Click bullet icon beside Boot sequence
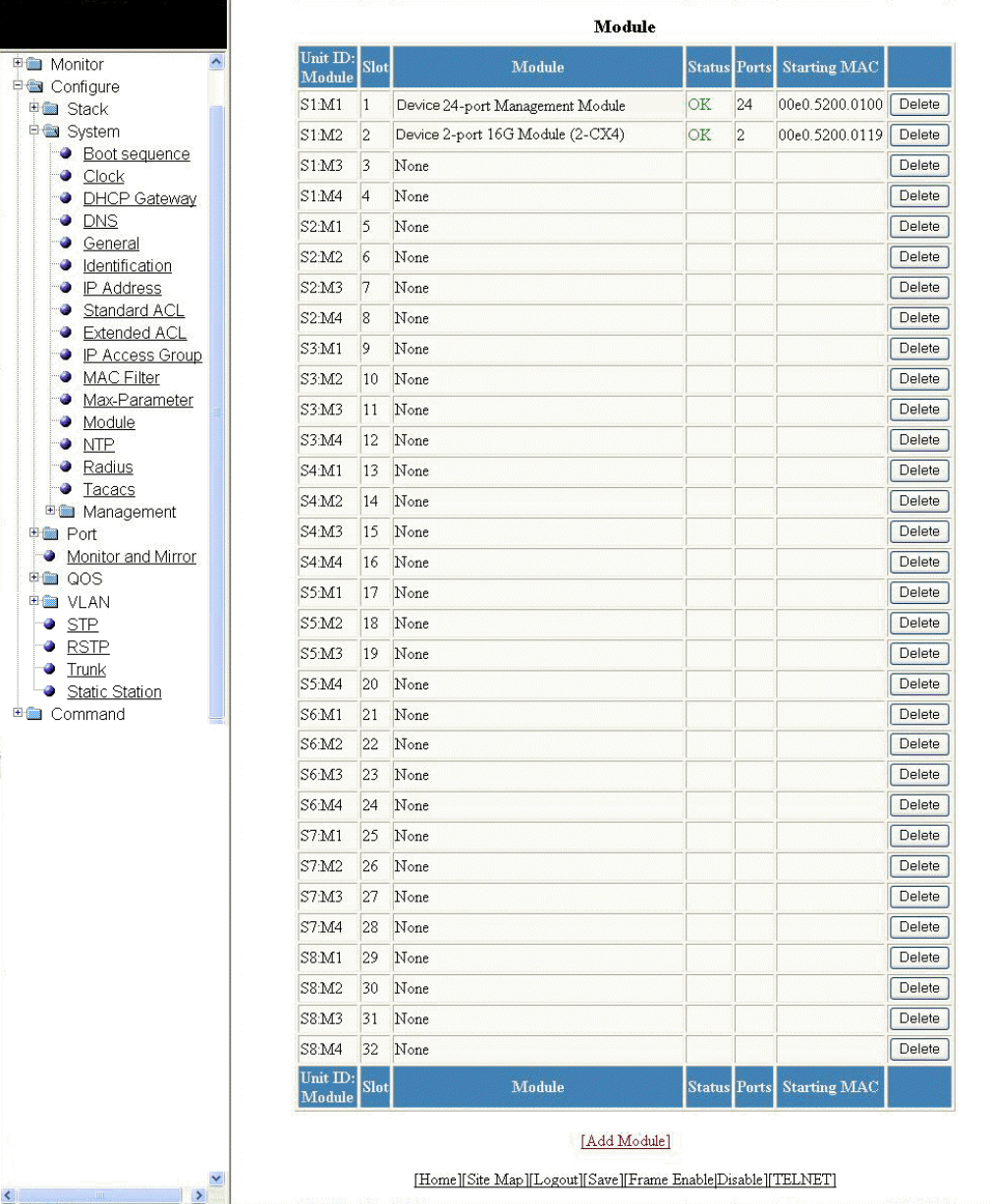Viewport: 991px width, 1204px height. click(x=66, y=154)
